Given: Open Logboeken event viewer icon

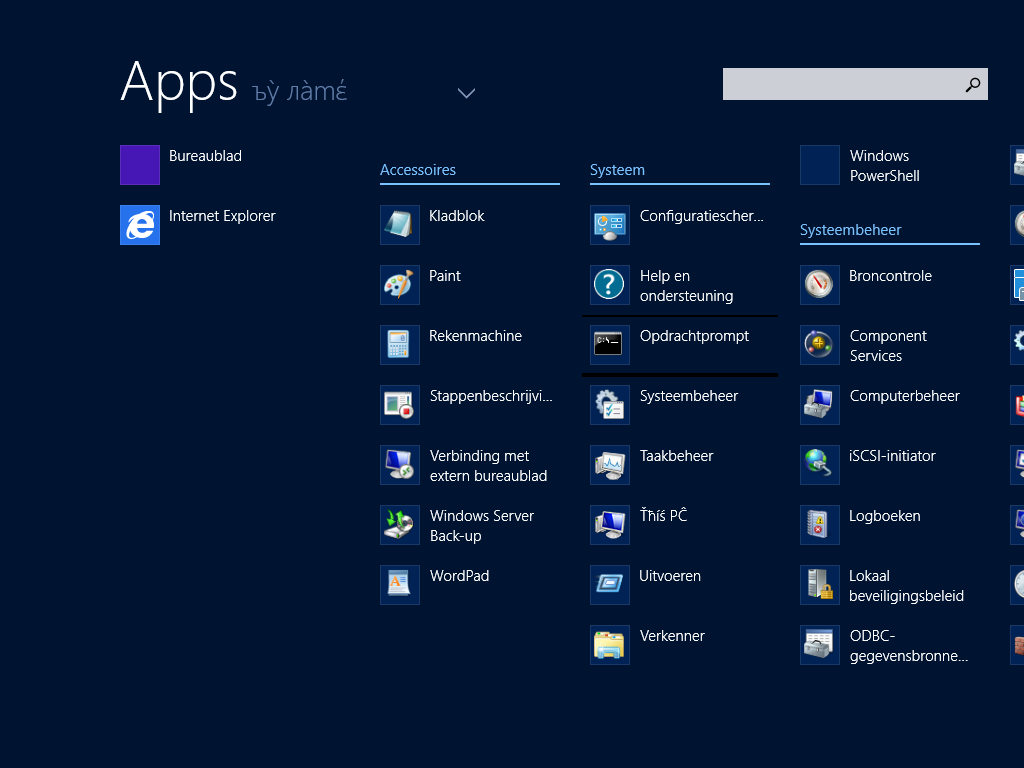Looking at the screenshot, I should click(820, 525).
